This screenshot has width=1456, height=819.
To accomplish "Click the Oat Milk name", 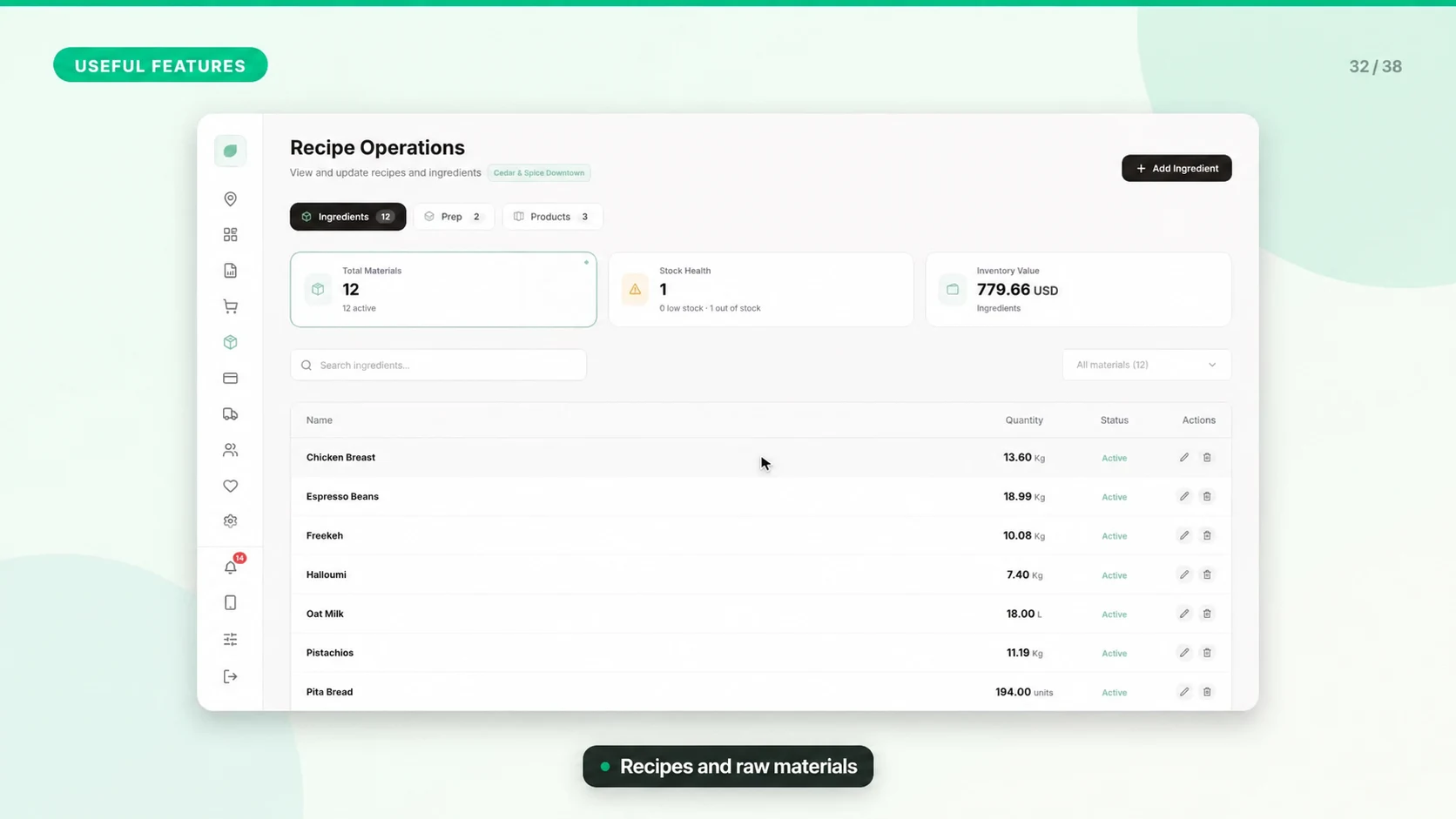I will pyautogui.click(x=325, y=614).
